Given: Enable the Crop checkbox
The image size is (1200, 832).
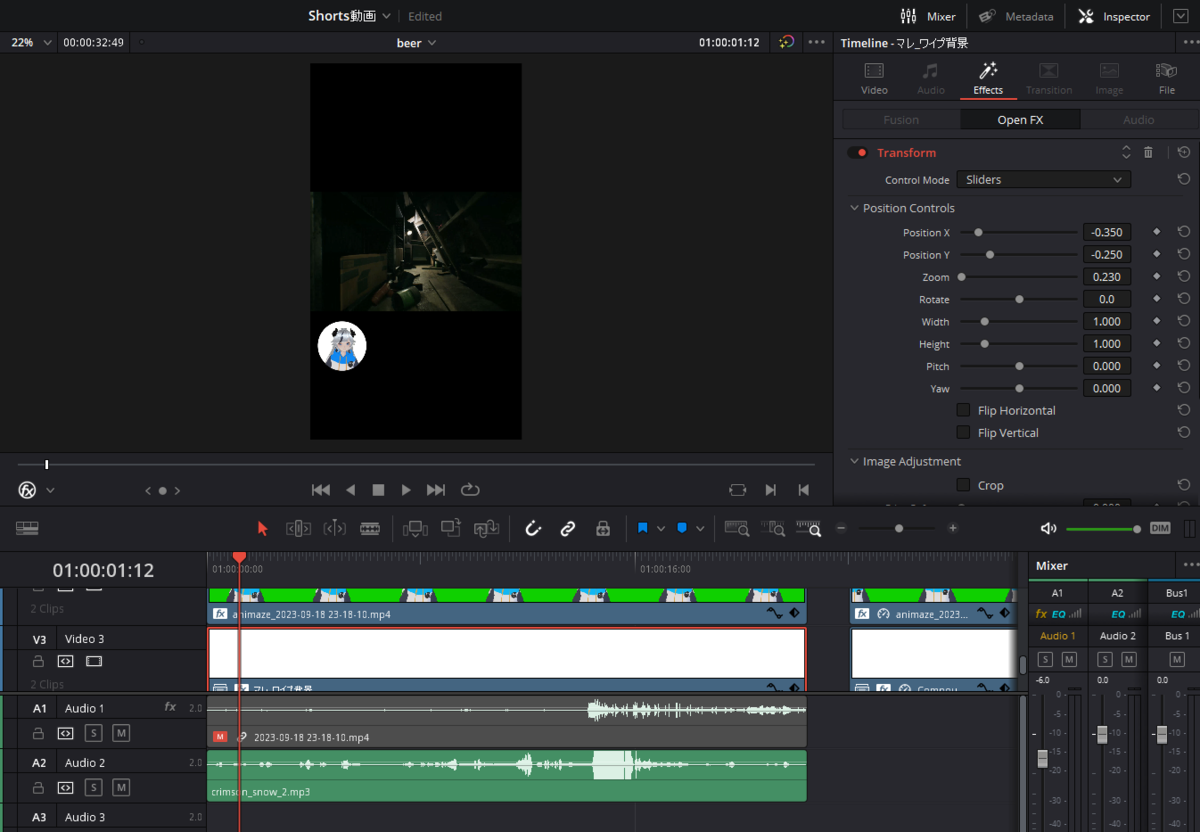Looking at the screenshot, I should tap(963, 485).
